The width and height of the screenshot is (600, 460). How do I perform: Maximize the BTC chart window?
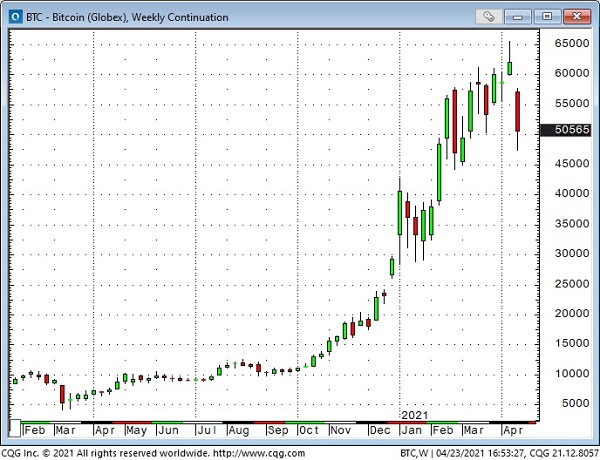point(547,16)
